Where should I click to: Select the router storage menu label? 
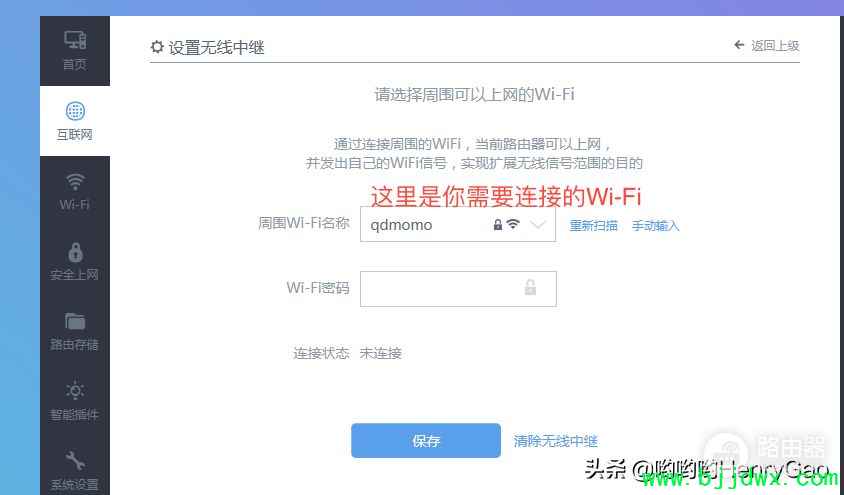point(74,344)
